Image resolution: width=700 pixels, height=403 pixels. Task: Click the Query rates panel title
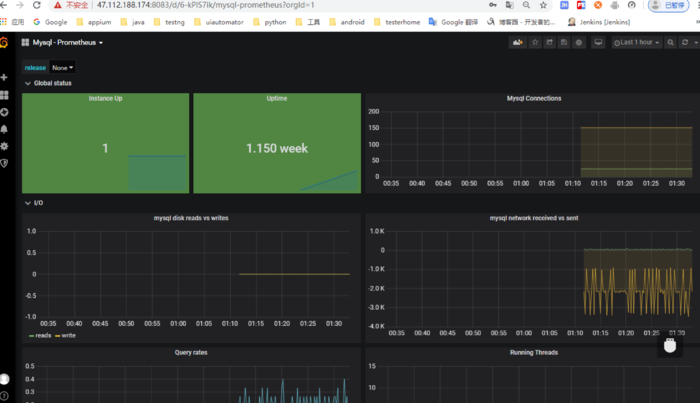[191, 352]
